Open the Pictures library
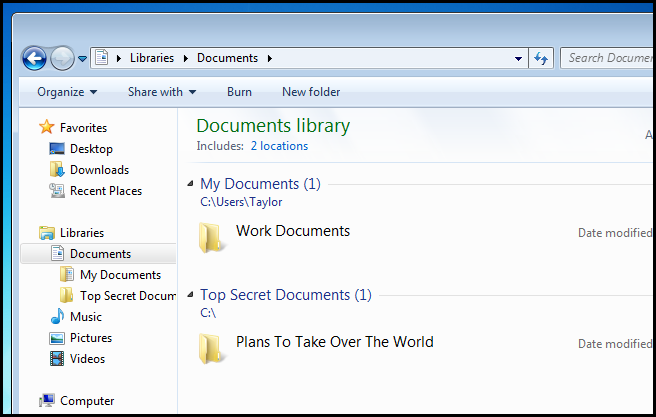This screenshot has width=656, height=417. coord(91,338)
